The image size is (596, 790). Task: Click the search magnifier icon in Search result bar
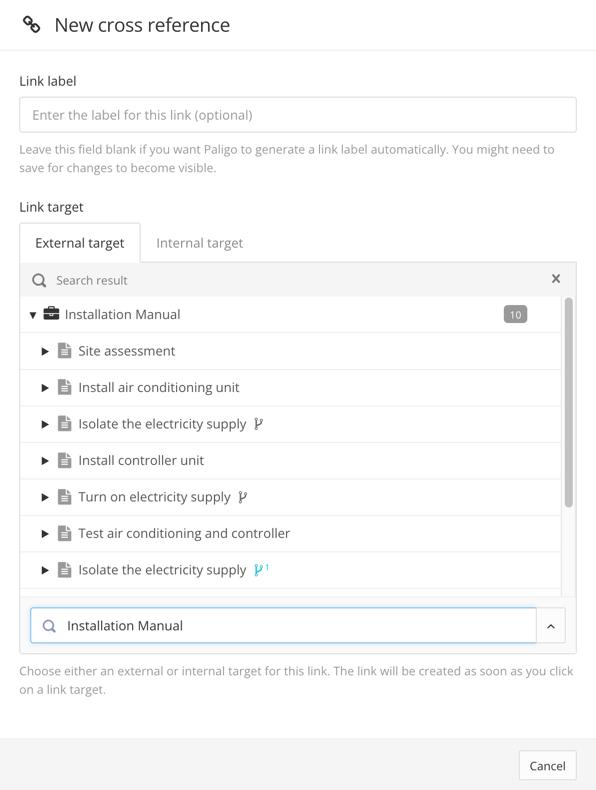[x=39, y=280]
